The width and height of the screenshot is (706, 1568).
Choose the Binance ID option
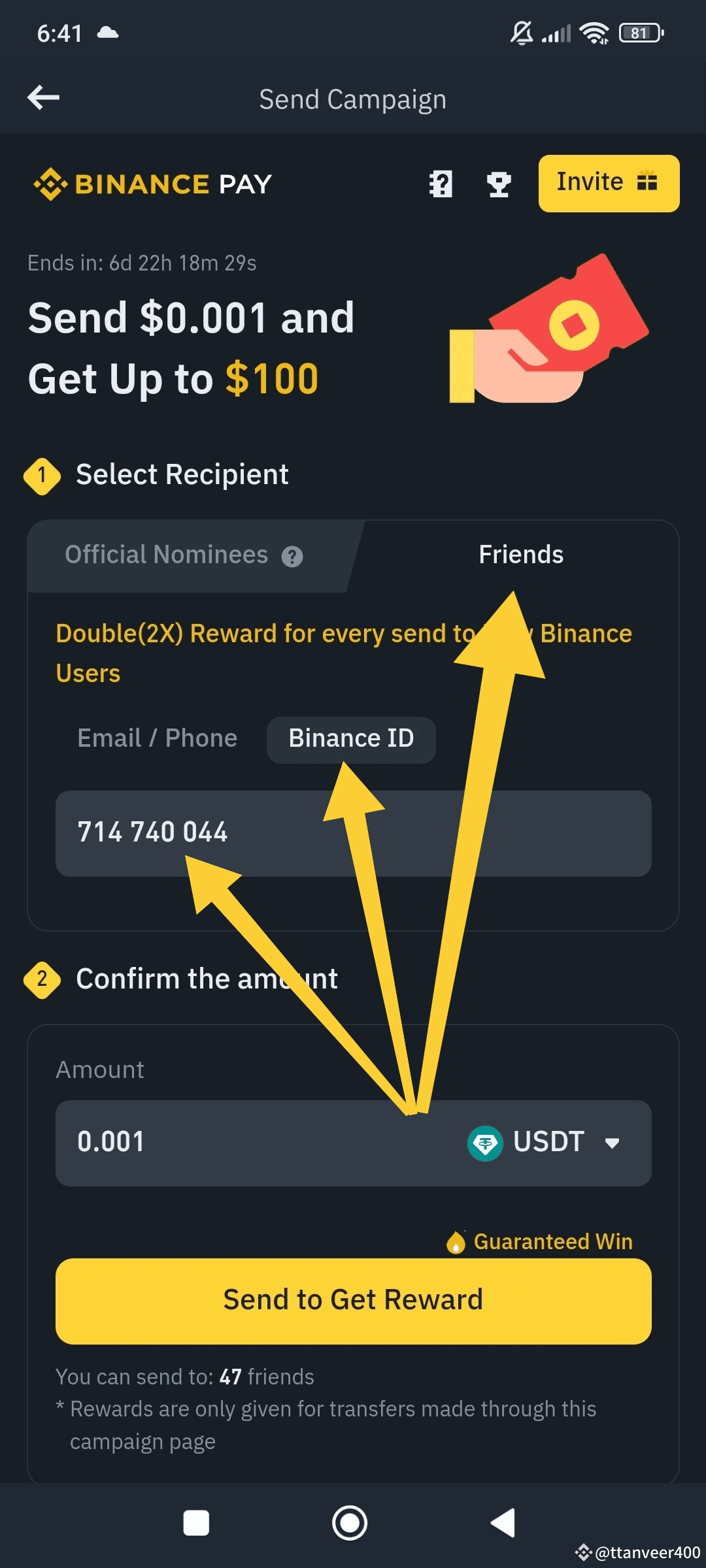tap(351, 739)
